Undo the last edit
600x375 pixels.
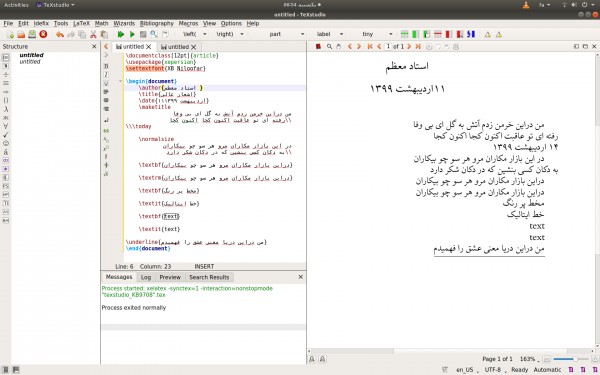(60, 34)
